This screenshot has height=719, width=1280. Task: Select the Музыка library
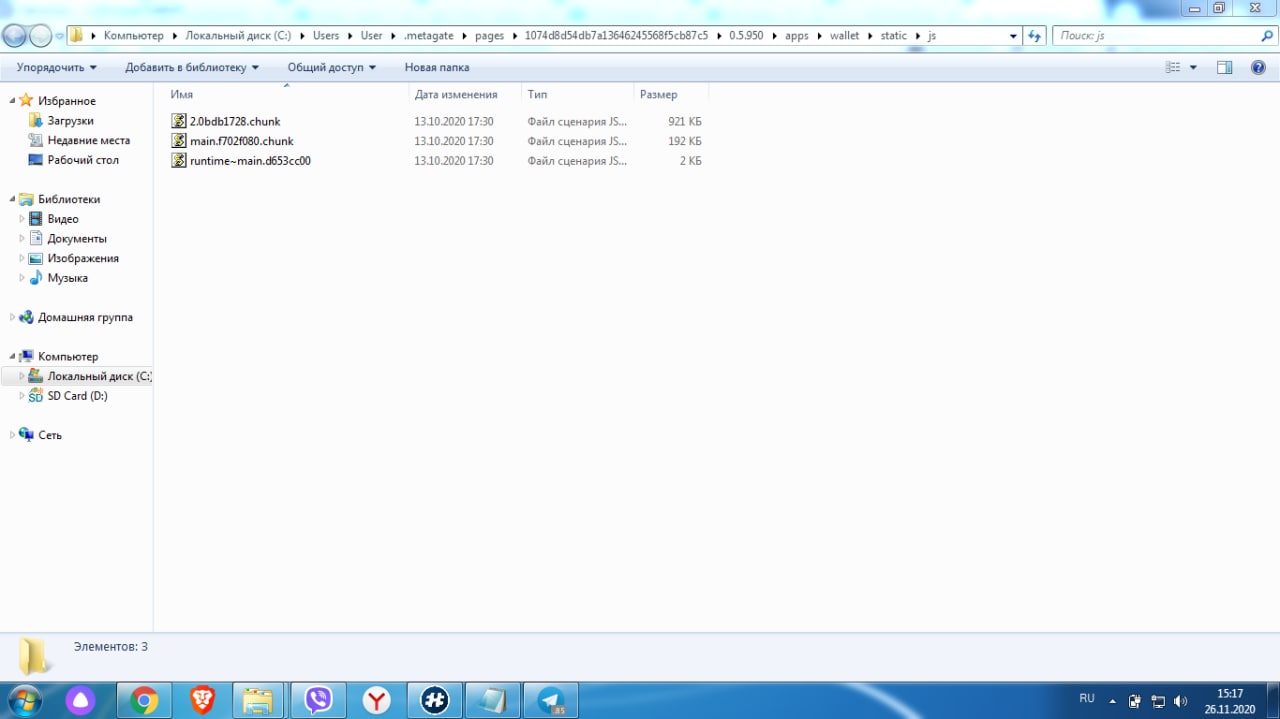67,278
